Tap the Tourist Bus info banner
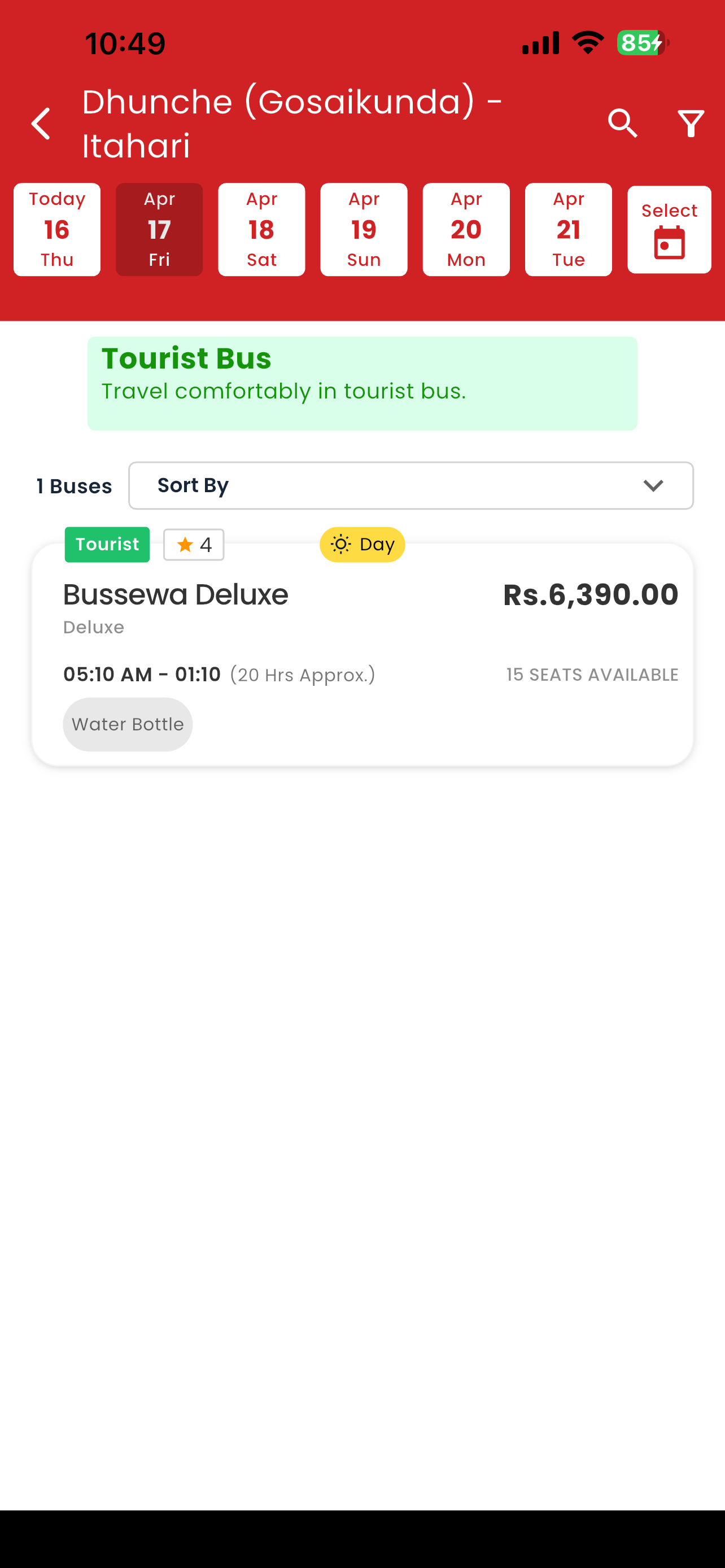This screenshot has width=725, height=1568. (362, 383)
